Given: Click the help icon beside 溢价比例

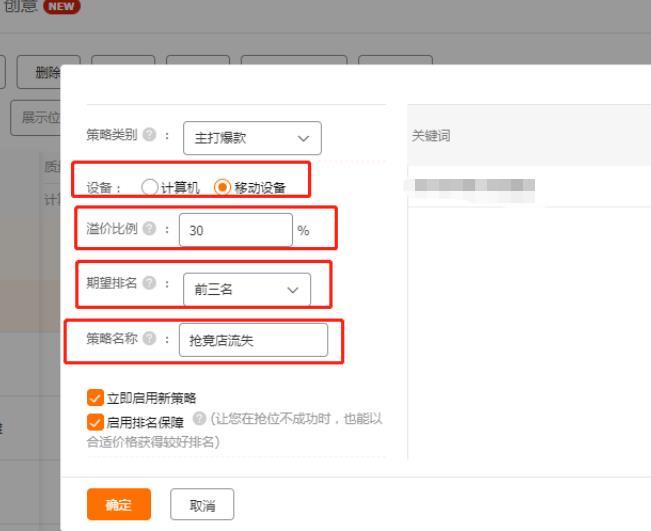Looking at the screenshot, I should point(150,228).
